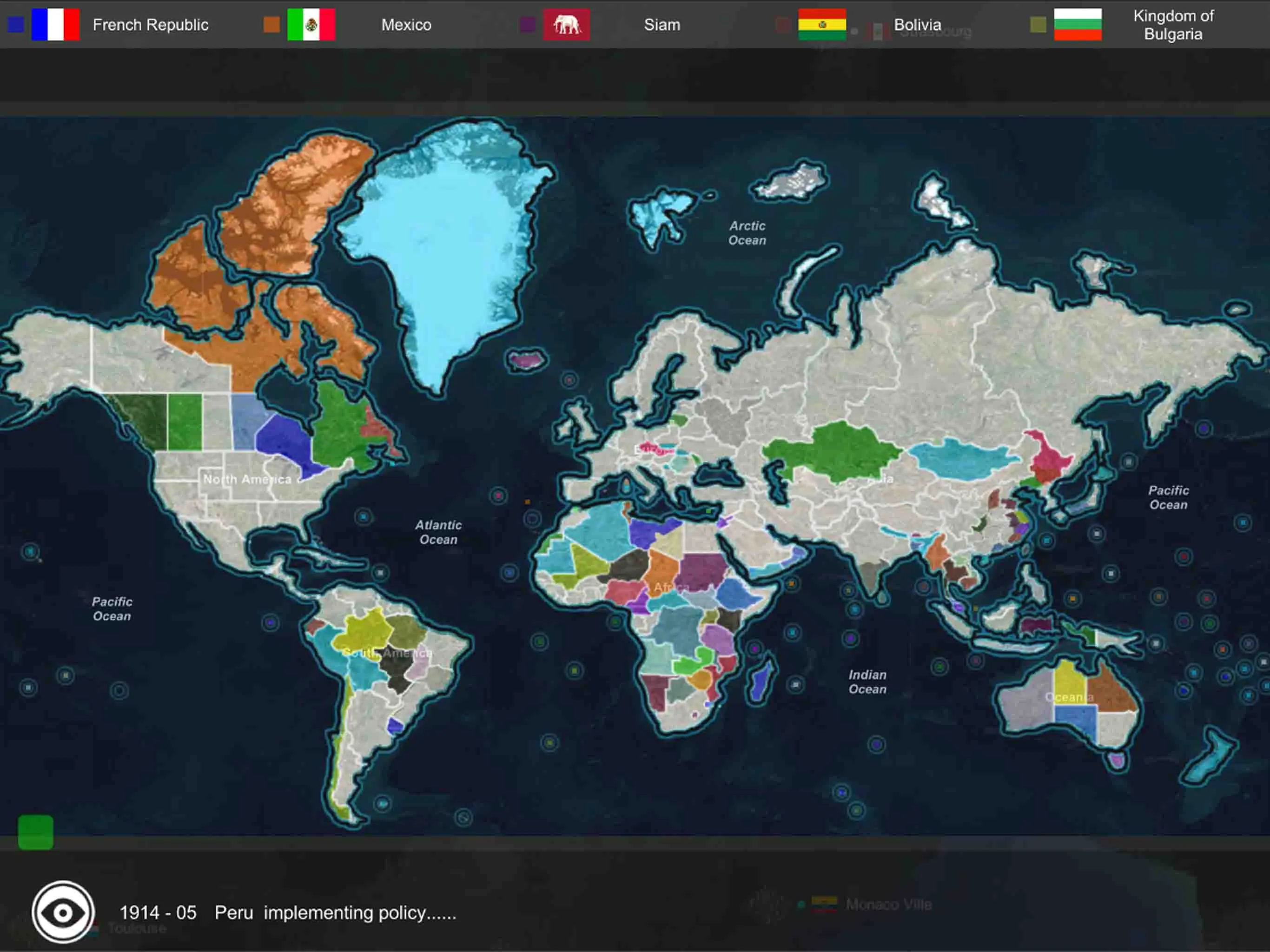
Task: Toggle North America region highlight
Action: pos(247,479)
